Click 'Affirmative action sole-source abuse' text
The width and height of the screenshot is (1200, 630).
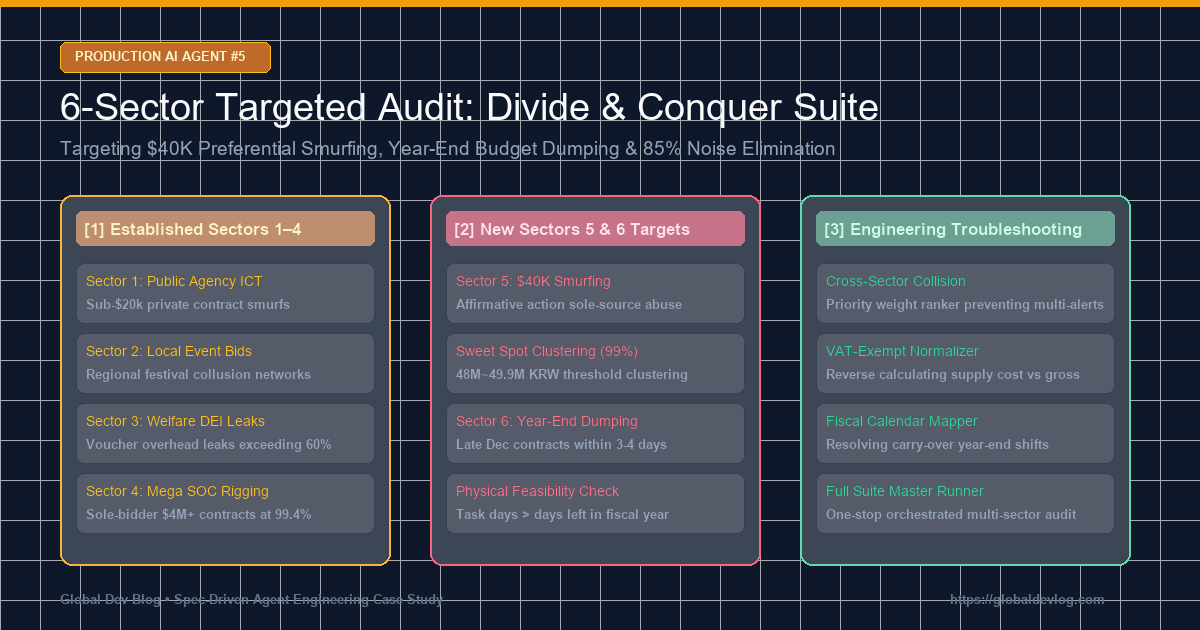[569, 304]
